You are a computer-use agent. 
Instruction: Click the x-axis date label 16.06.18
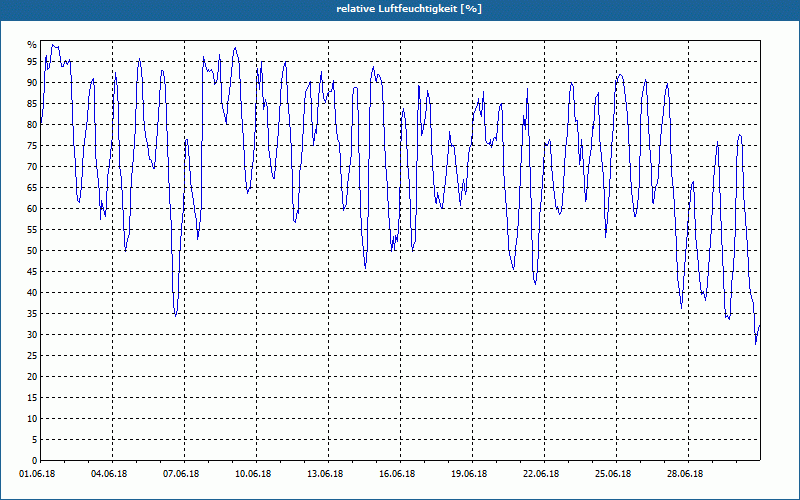397,474
